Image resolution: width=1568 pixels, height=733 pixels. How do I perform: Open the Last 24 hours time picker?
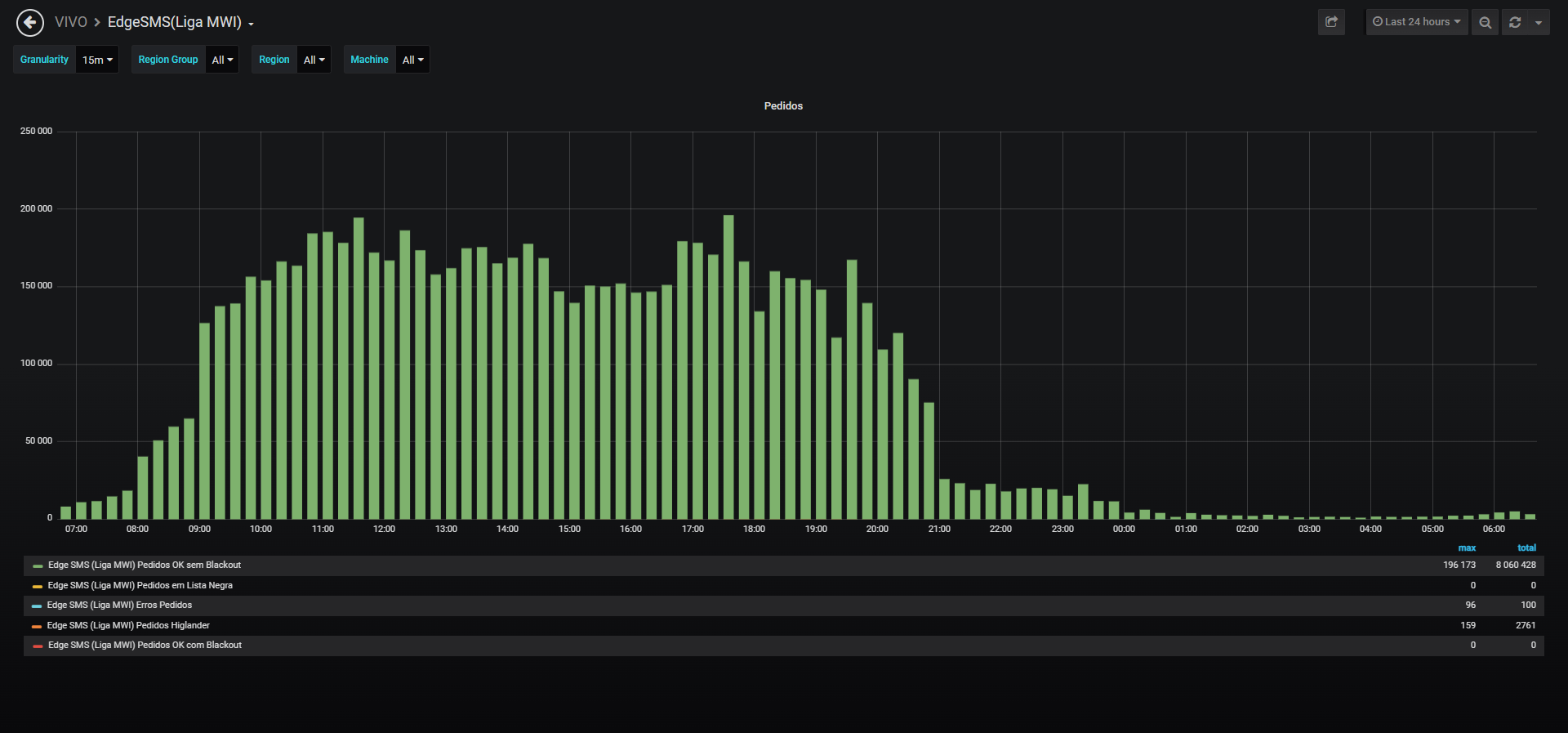click(1417, 22)
